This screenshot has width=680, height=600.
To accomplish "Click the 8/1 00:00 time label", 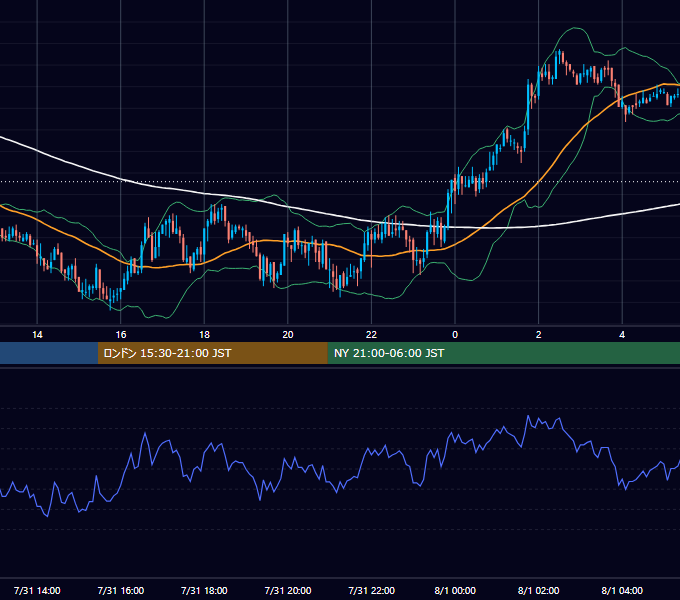I will click(455, 590).
